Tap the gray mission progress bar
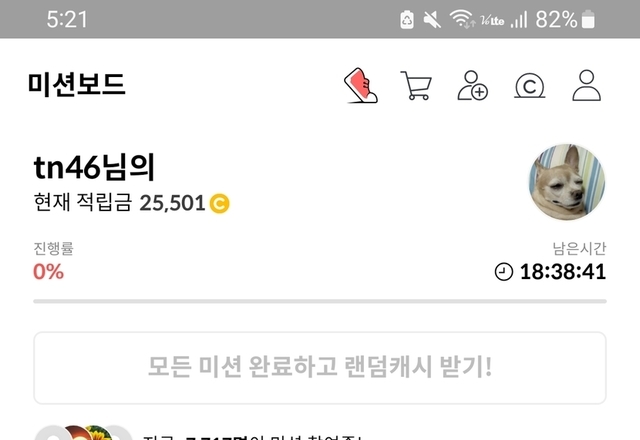Image resolution: width=640 pixels, height=440 pixels. 320,301
